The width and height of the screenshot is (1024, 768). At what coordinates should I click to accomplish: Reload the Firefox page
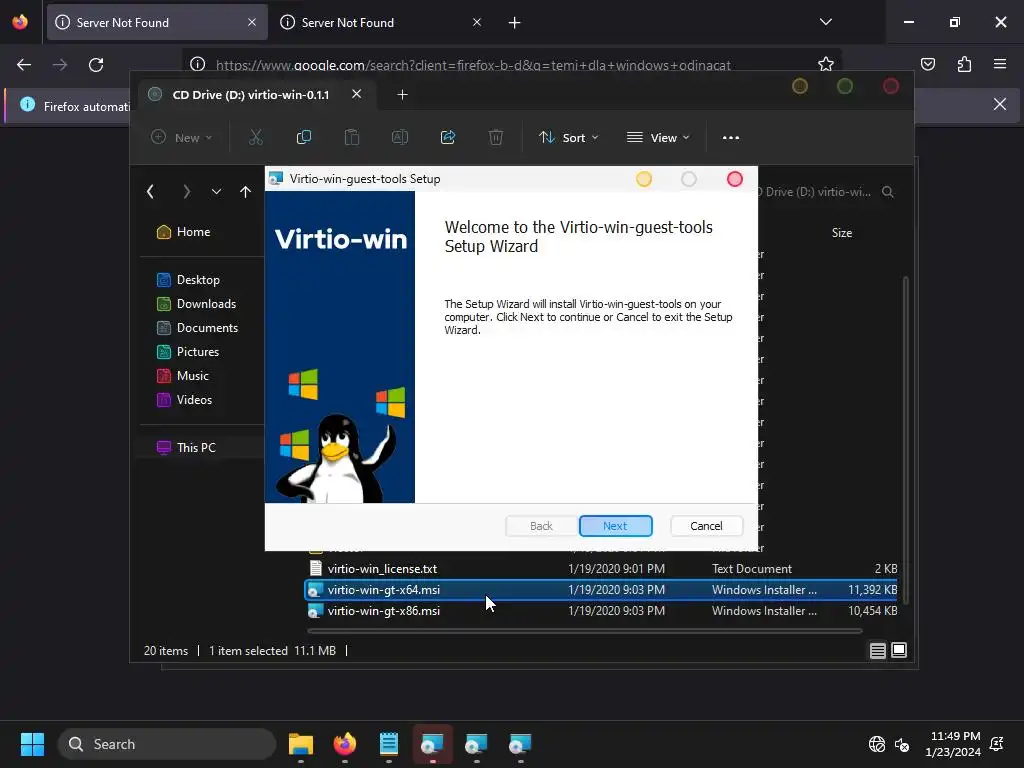point(96,65)
